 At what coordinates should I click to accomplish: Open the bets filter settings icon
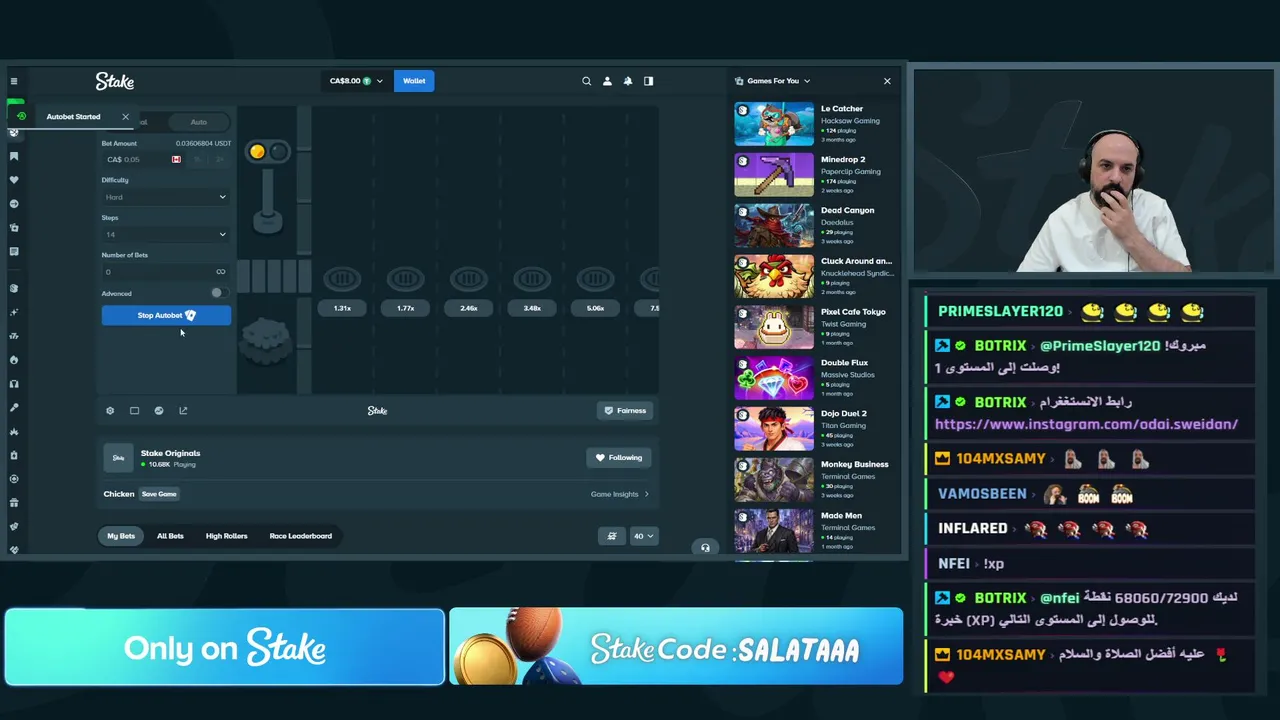612,536
